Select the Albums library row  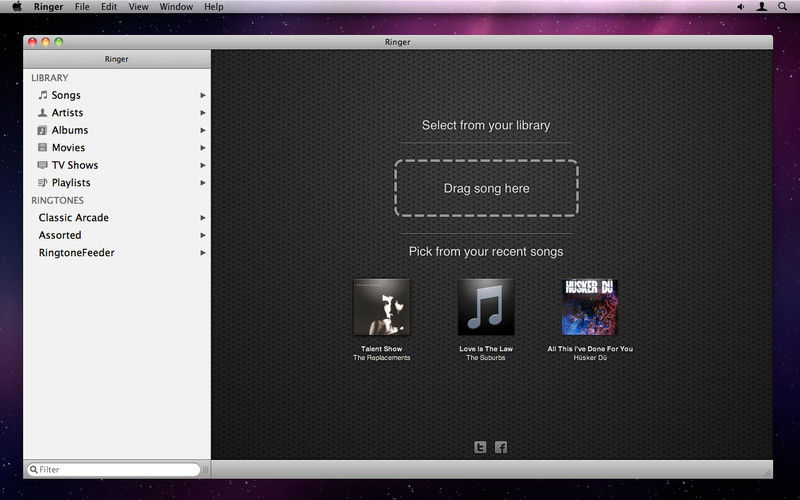tap(117, 130)
